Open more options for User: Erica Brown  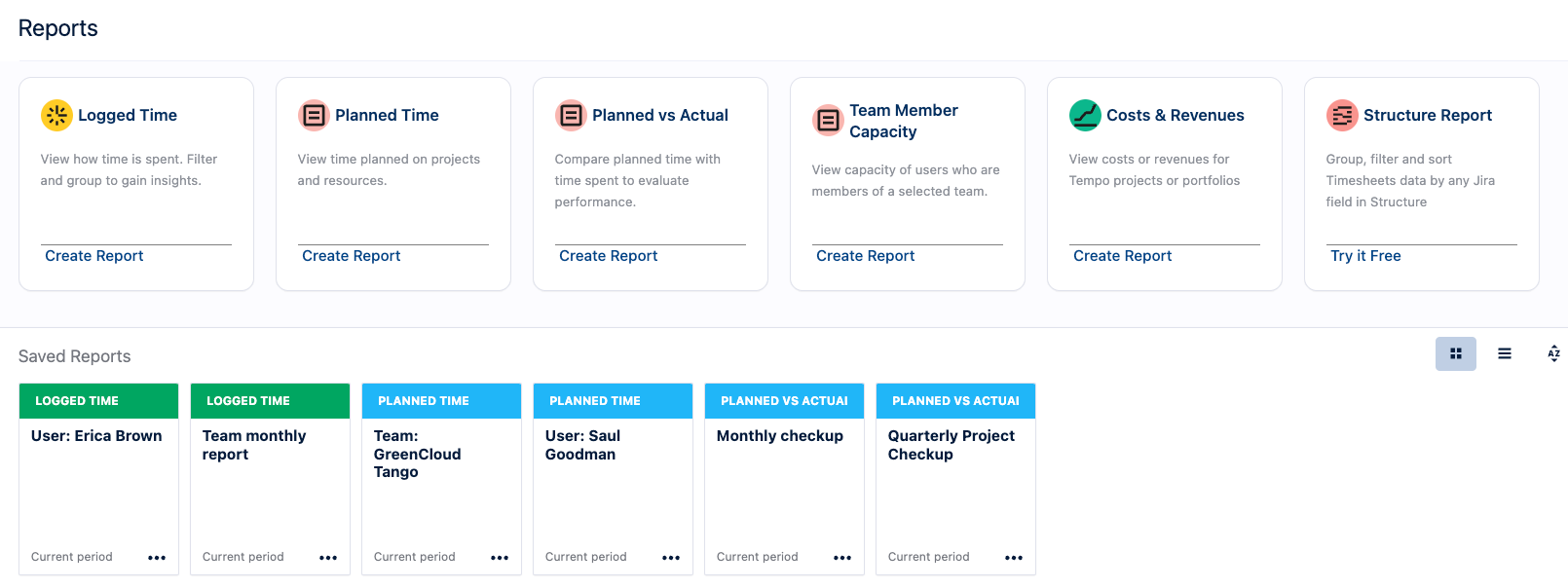pos(157,558)
